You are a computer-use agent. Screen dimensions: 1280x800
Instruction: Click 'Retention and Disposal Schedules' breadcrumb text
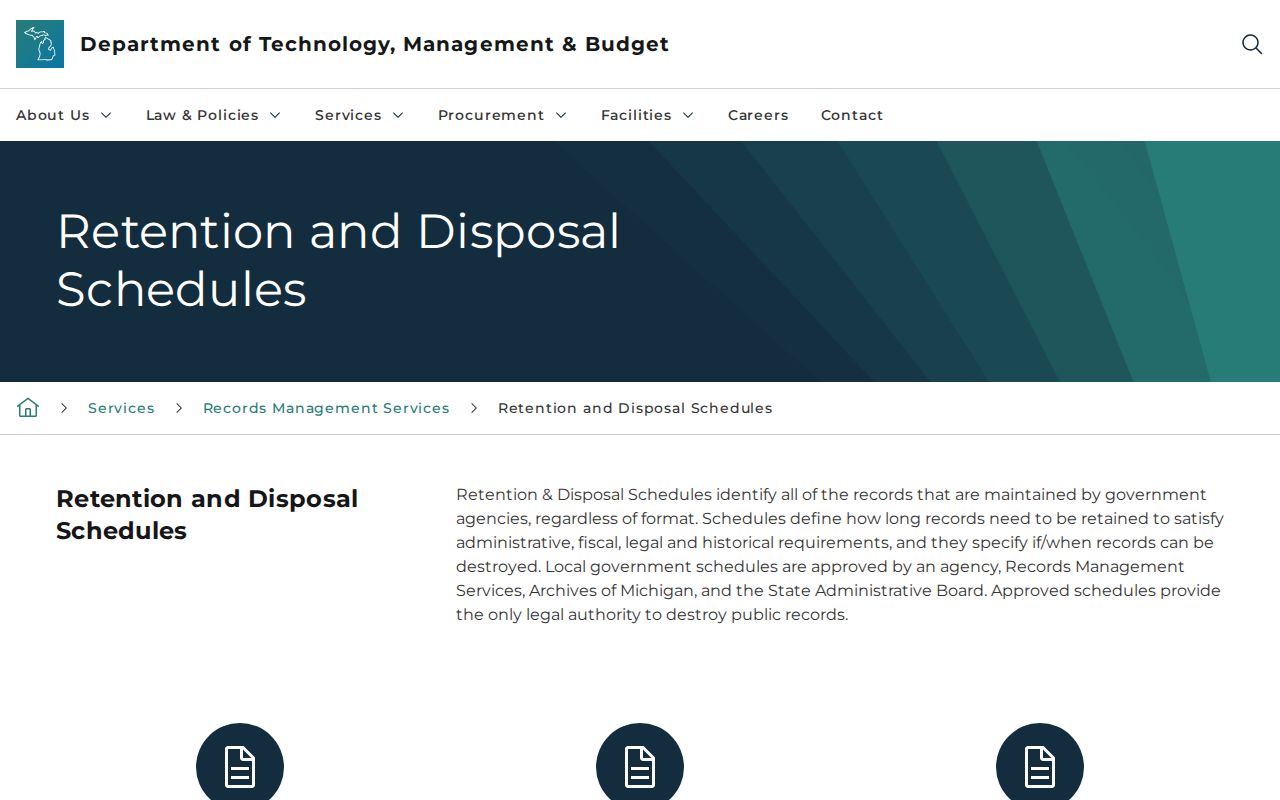pyautogui.click(x=635, y=408)
